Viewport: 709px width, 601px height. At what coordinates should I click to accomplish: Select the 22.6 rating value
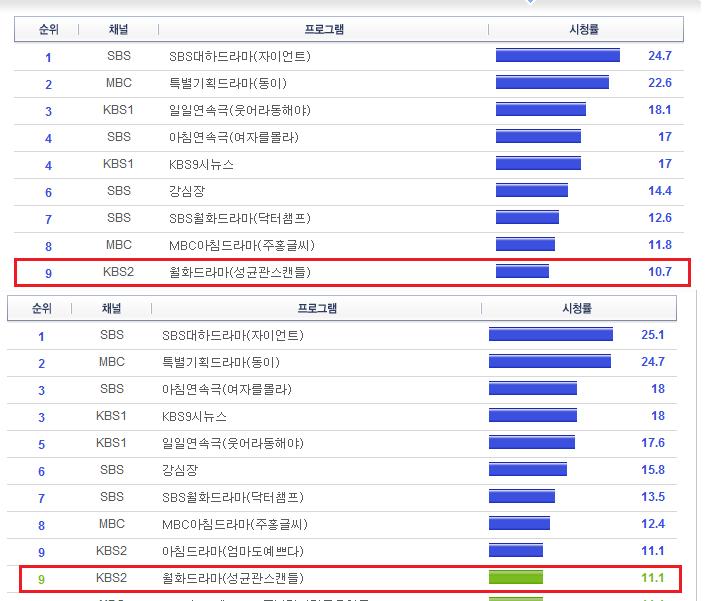pos(660,83)
